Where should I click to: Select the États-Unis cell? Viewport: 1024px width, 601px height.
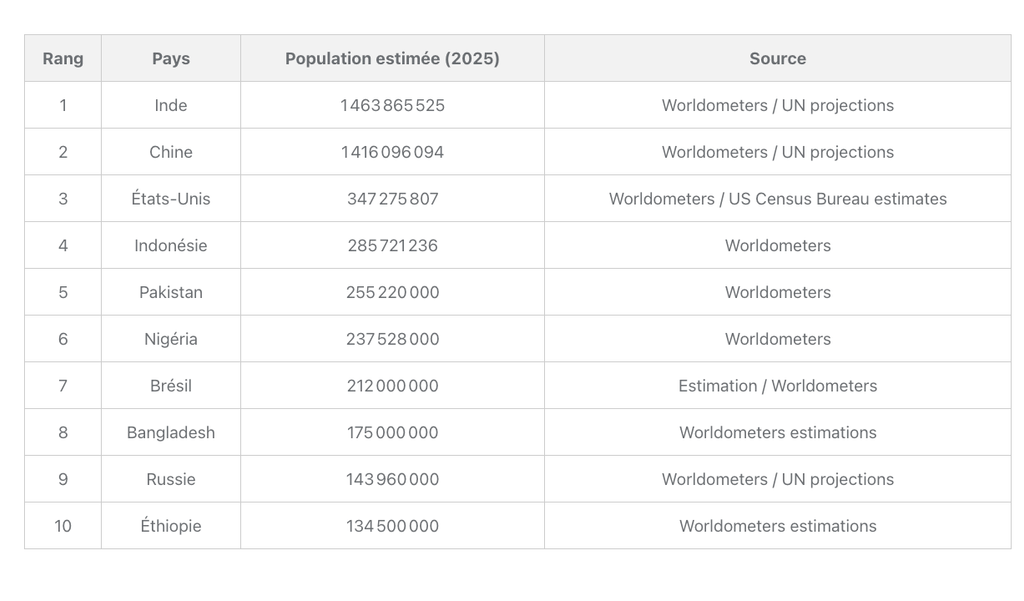[x=170, y=199]
